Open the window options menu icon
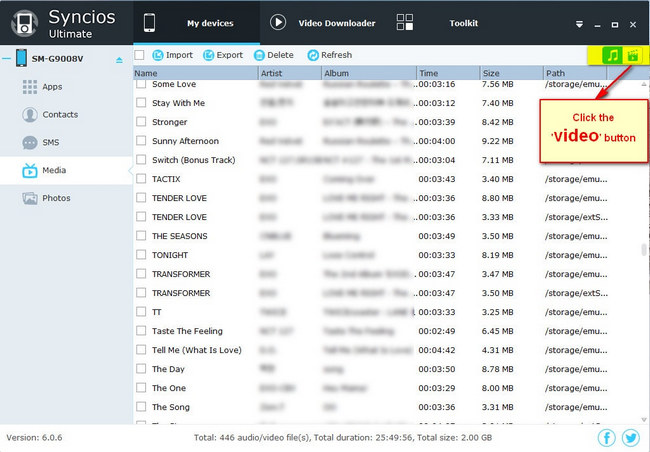This screenshot has height=452, width=650. pos(580,24)
